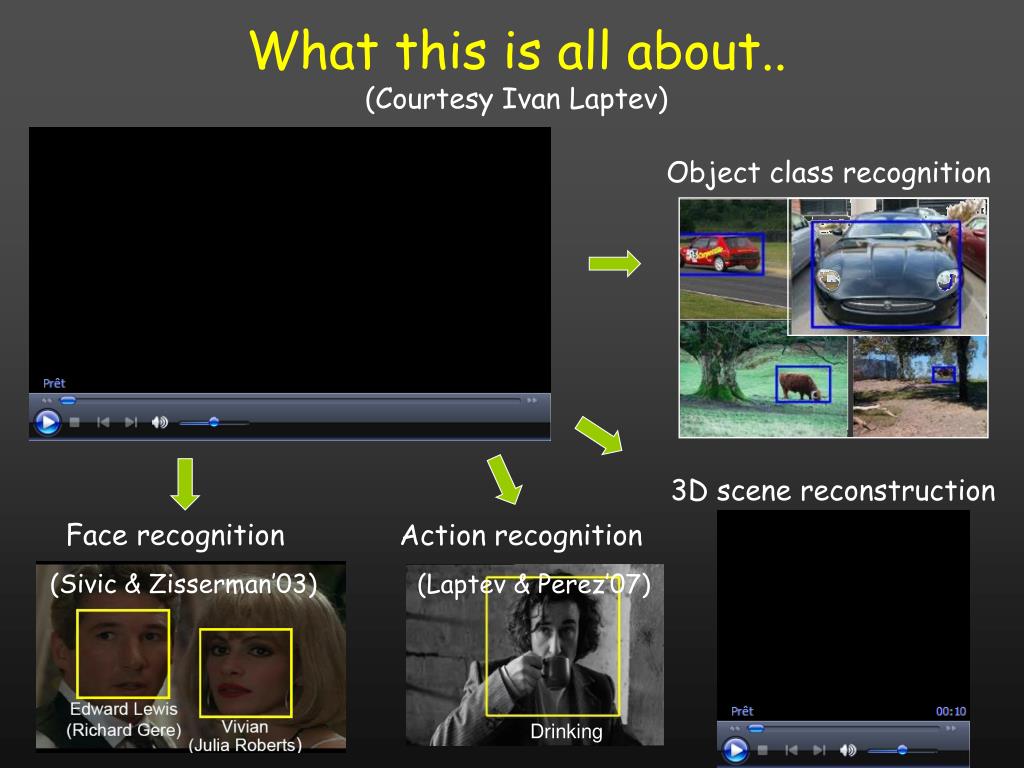Click the 'Vivian (Julia Roberts)' caption
1024x768 pixels.
(x=245, y=736)
